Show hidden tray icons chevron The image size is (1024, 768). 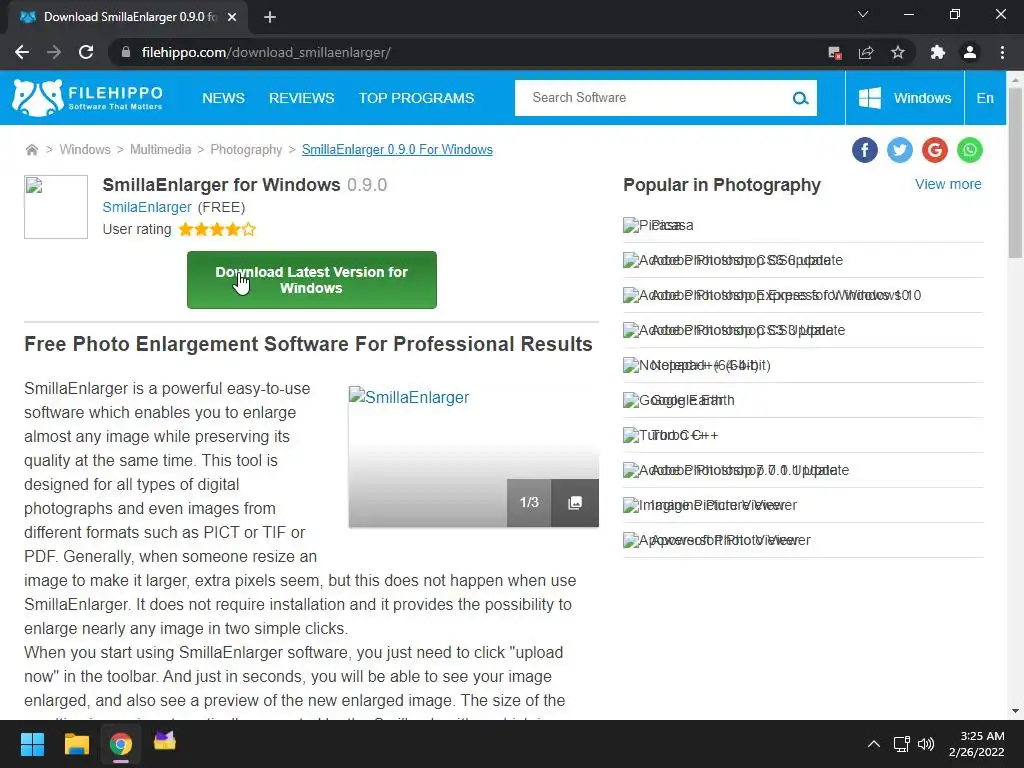(873, 744)
